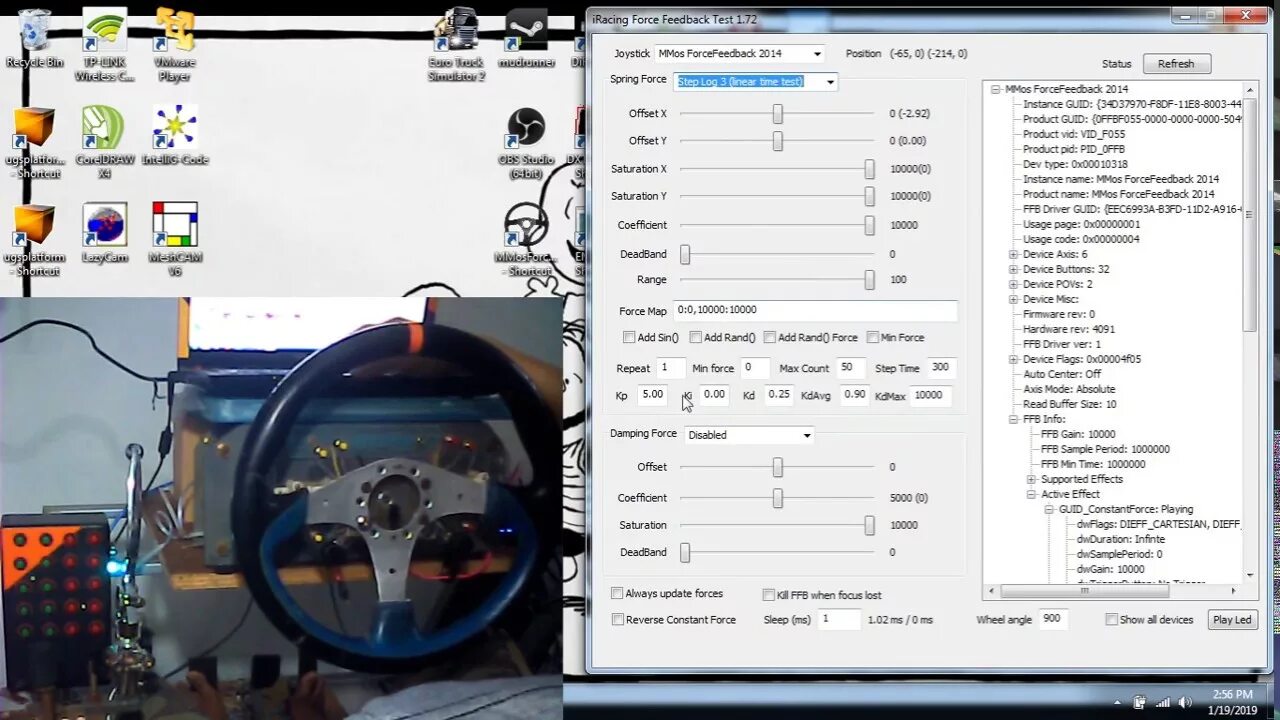Click the power/battery tray icon
The width and height of the screenshot is (1280, 720).
1139,702
